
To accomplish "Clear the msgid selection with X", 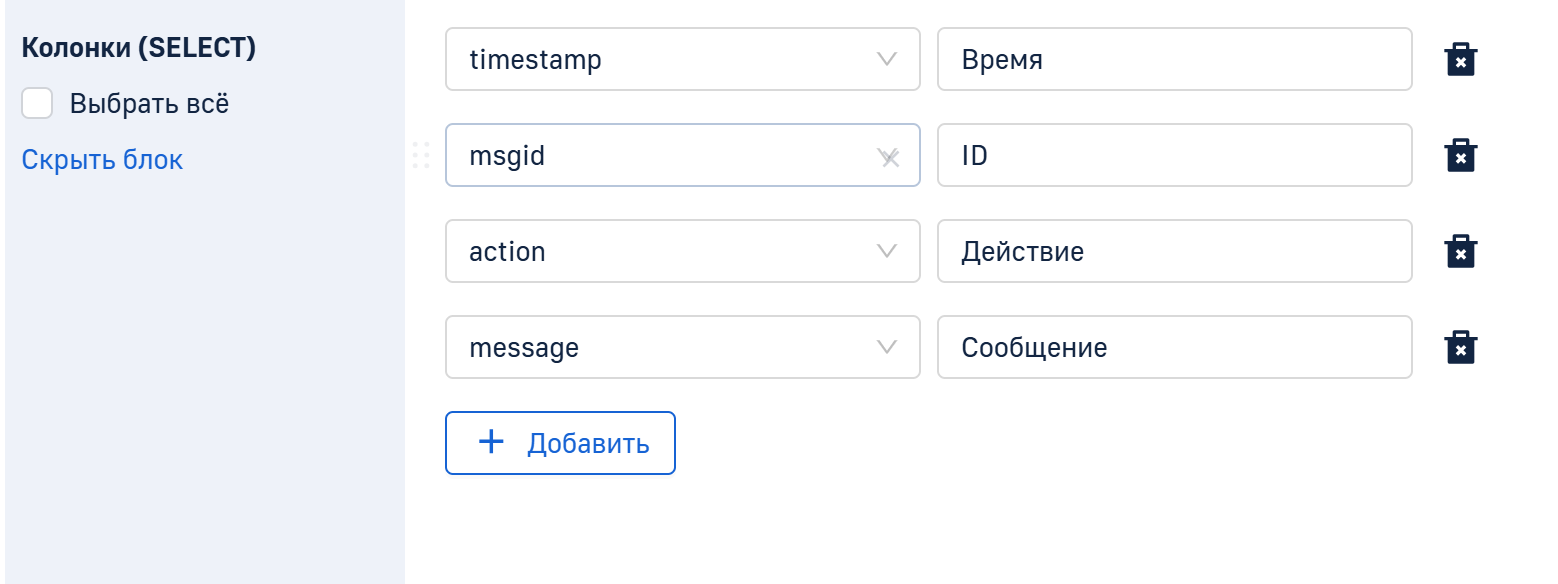I will click(x=891, y=158).
